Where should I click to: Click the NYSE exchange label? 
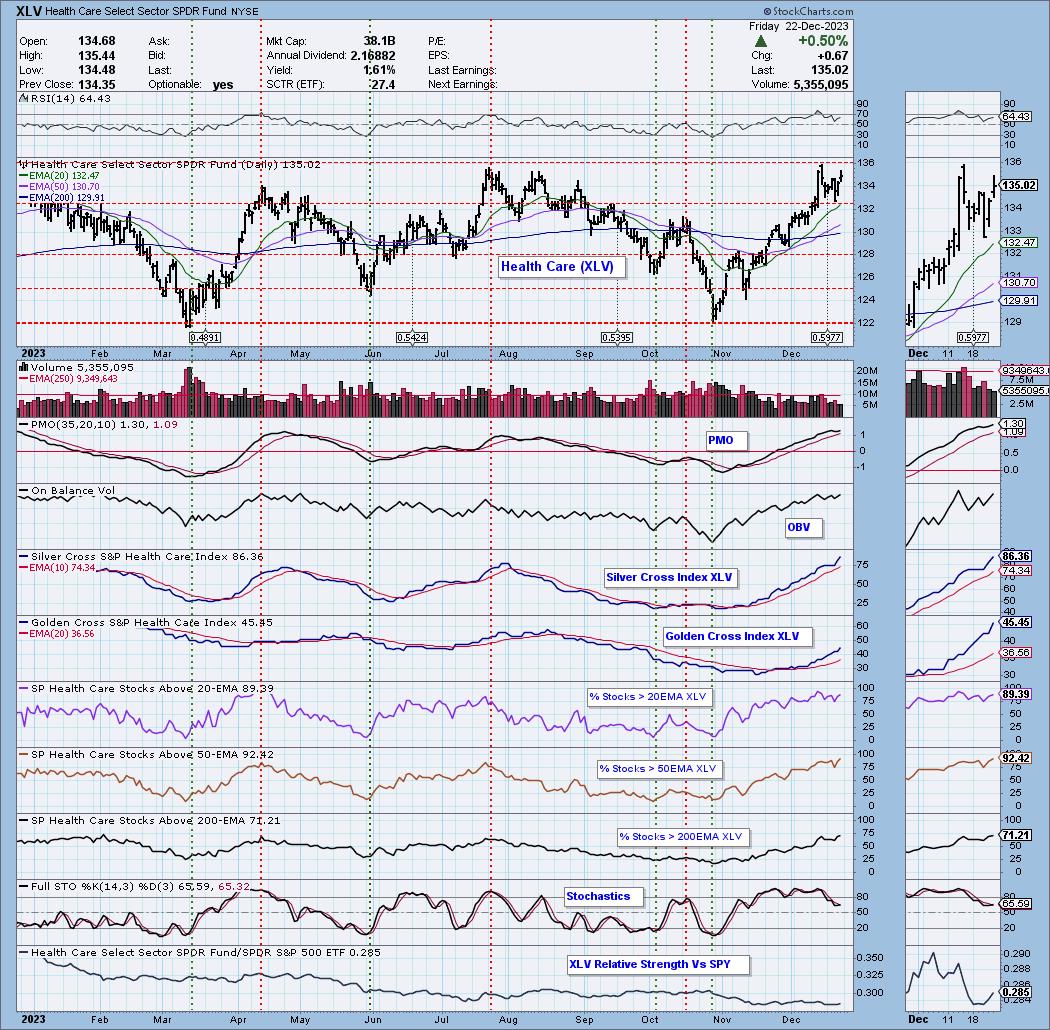pos(246,11)
